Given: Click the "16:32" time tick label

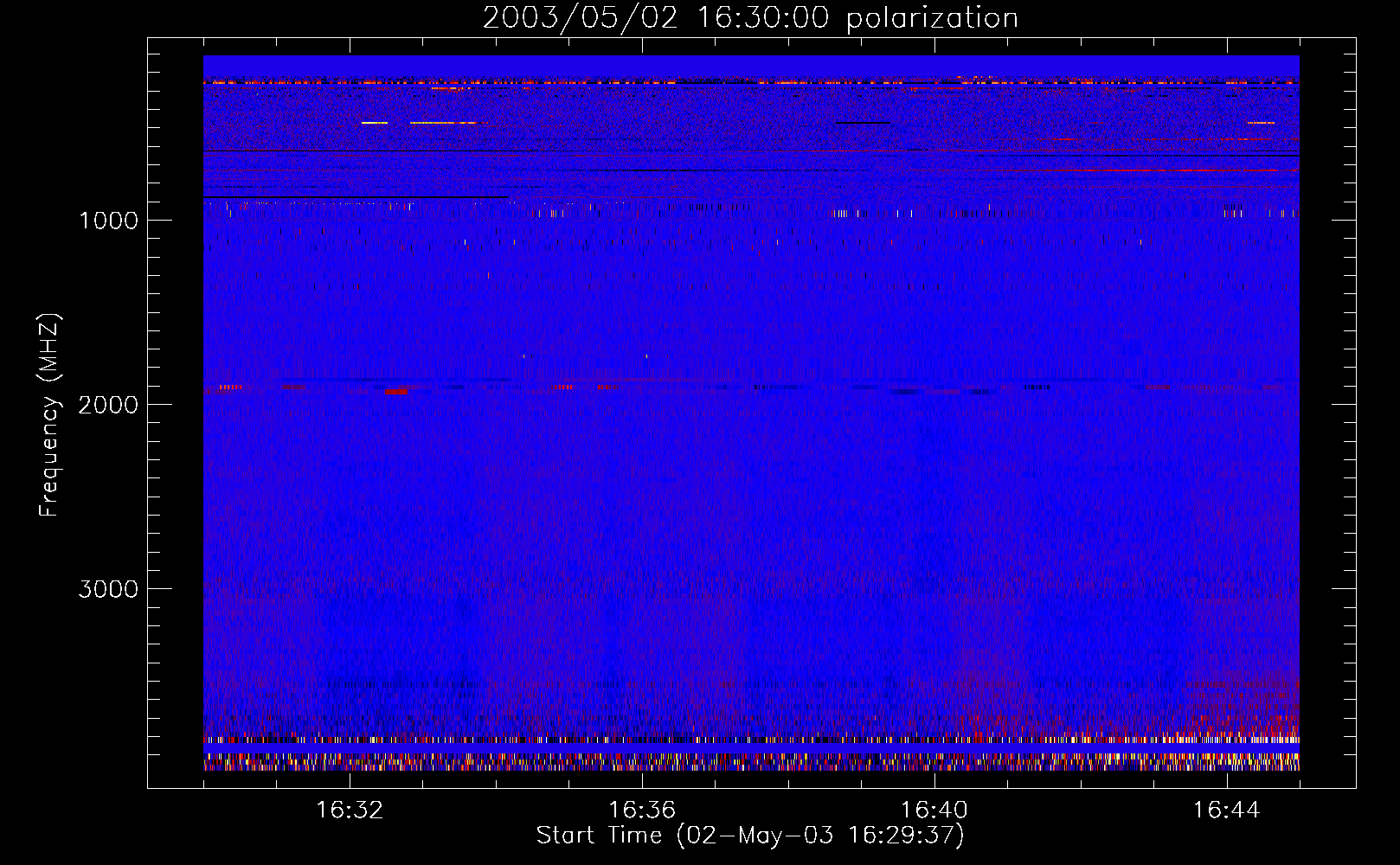Looking at the screenshot, I should (x=350, y=811).
